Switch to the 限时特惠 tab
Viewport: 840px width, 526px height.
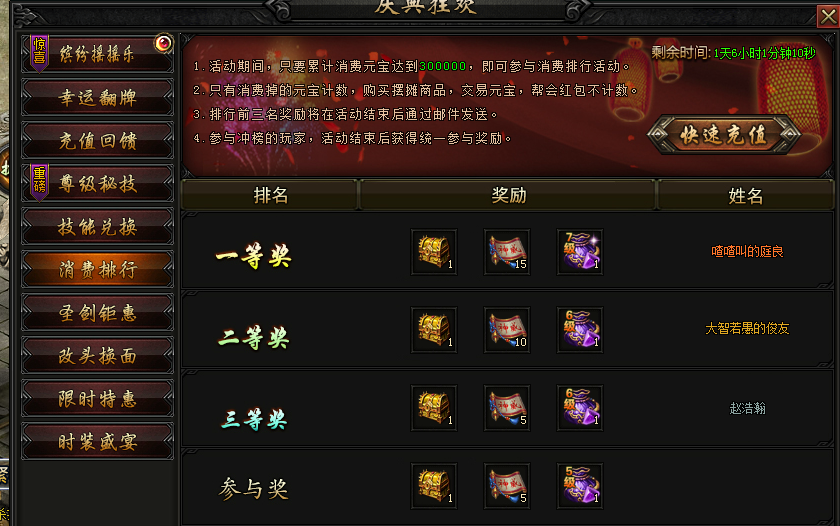(98, 399)
